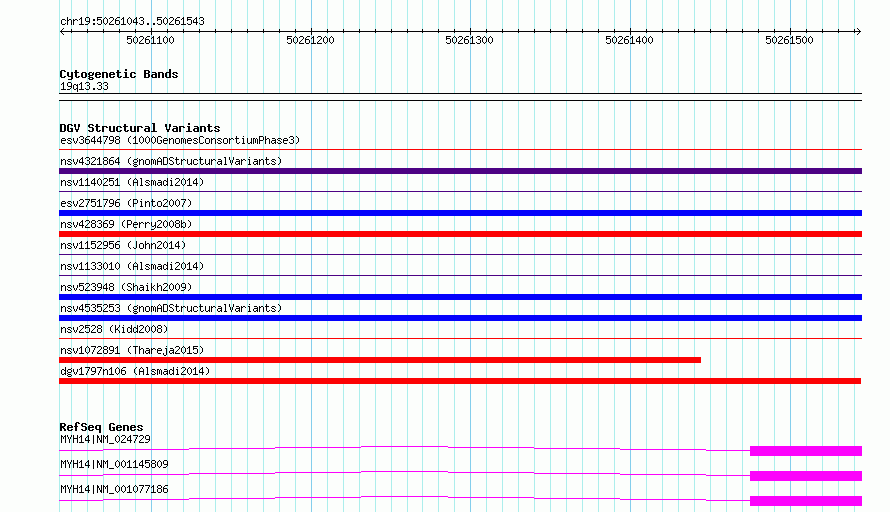Click the 50261400 ruler tick label

click(629, 40)
